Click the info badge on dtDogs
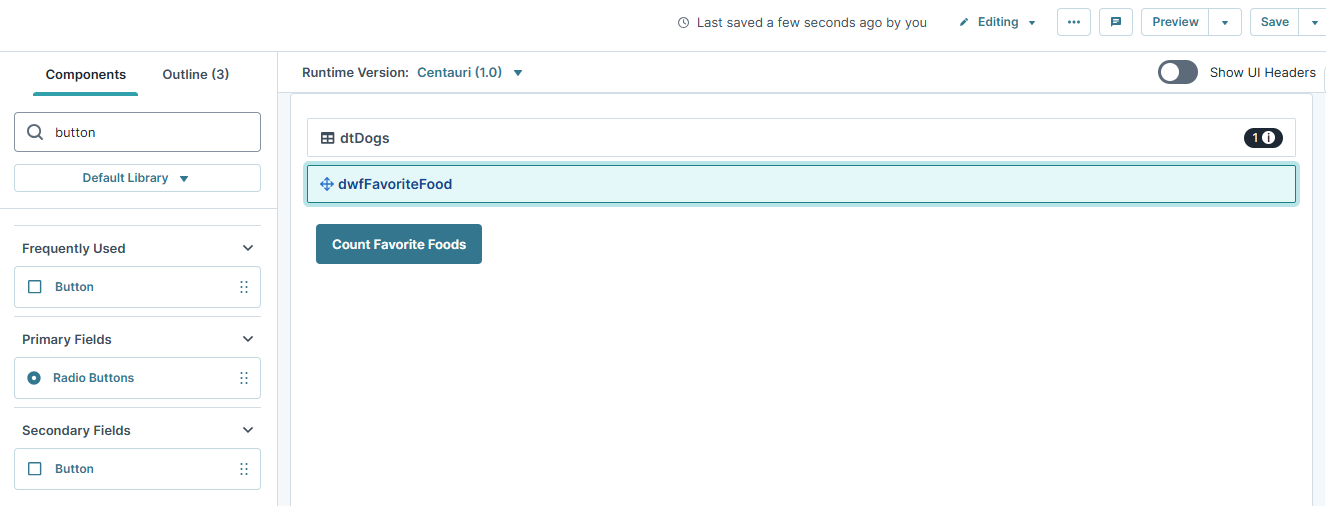Screen dimensions: 1326x506 pyautogui.click(x=1263, y=138)
